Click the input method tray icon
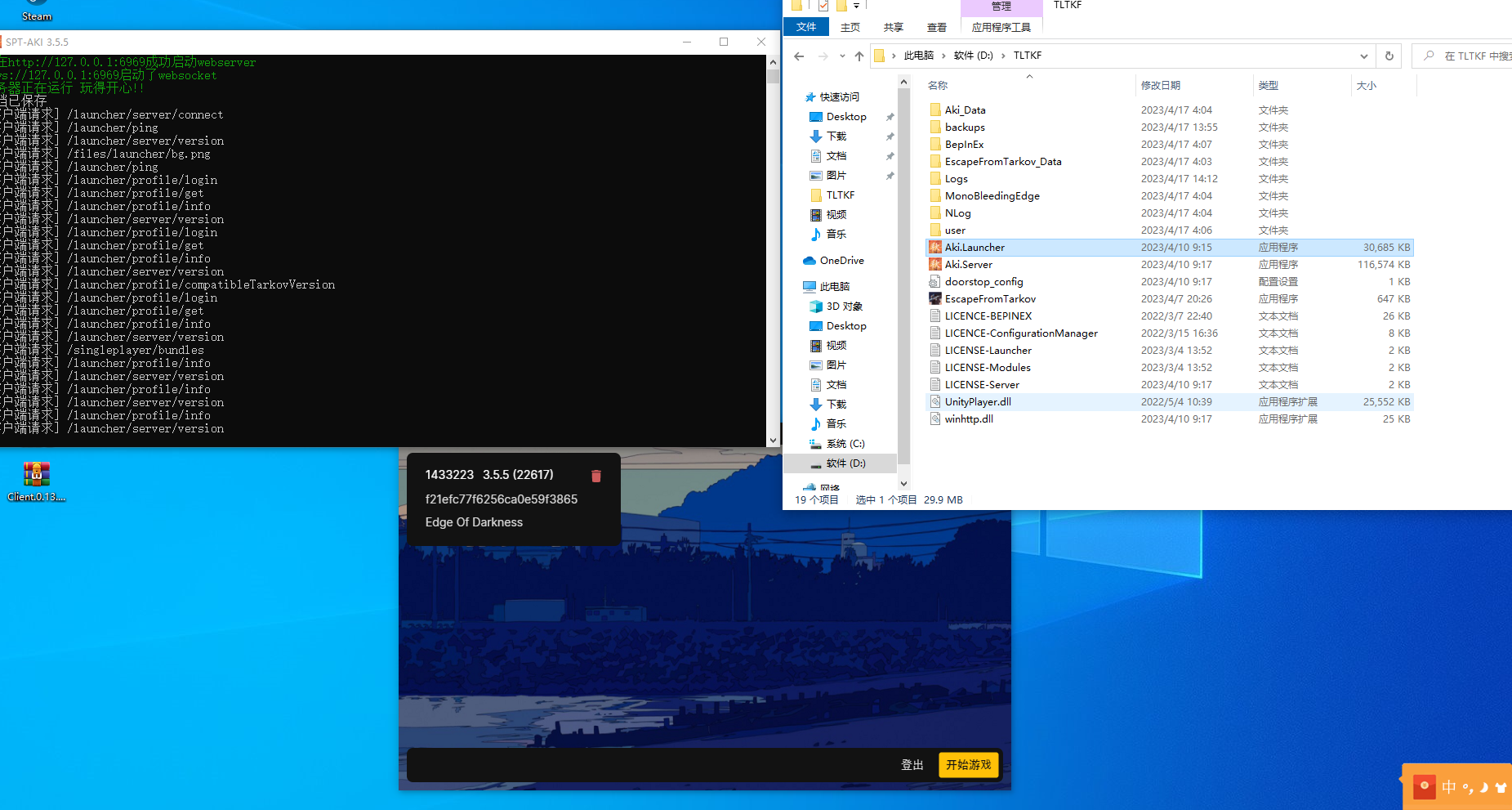 [x=1449, y=787]
